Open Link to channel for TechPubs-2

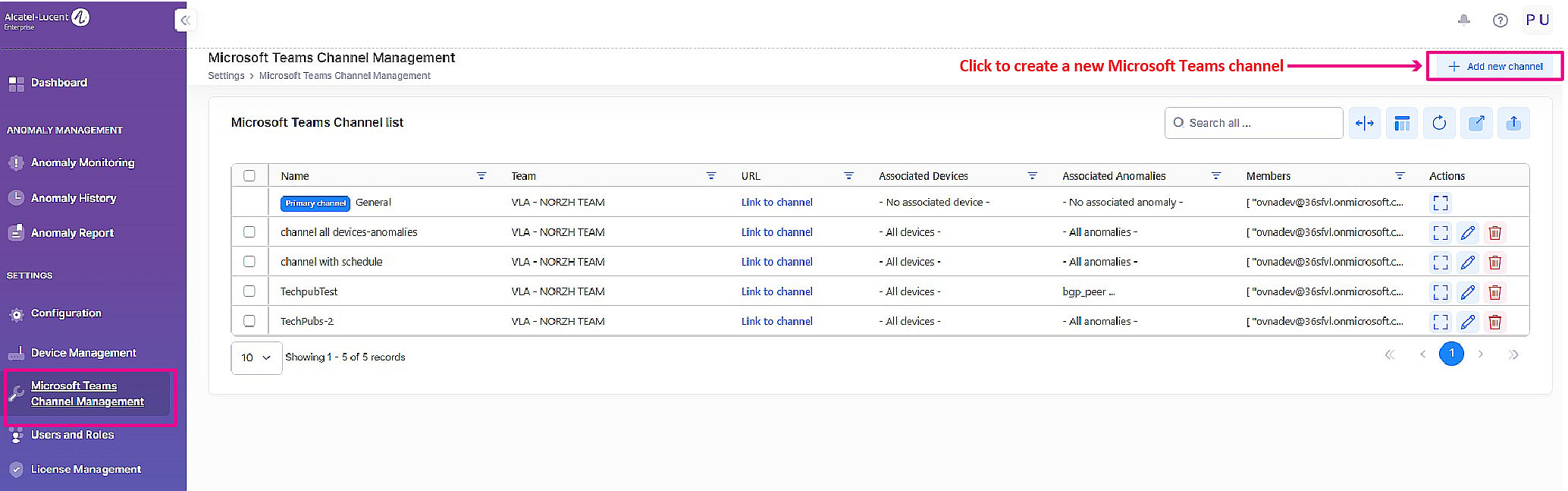coord(776,322)
